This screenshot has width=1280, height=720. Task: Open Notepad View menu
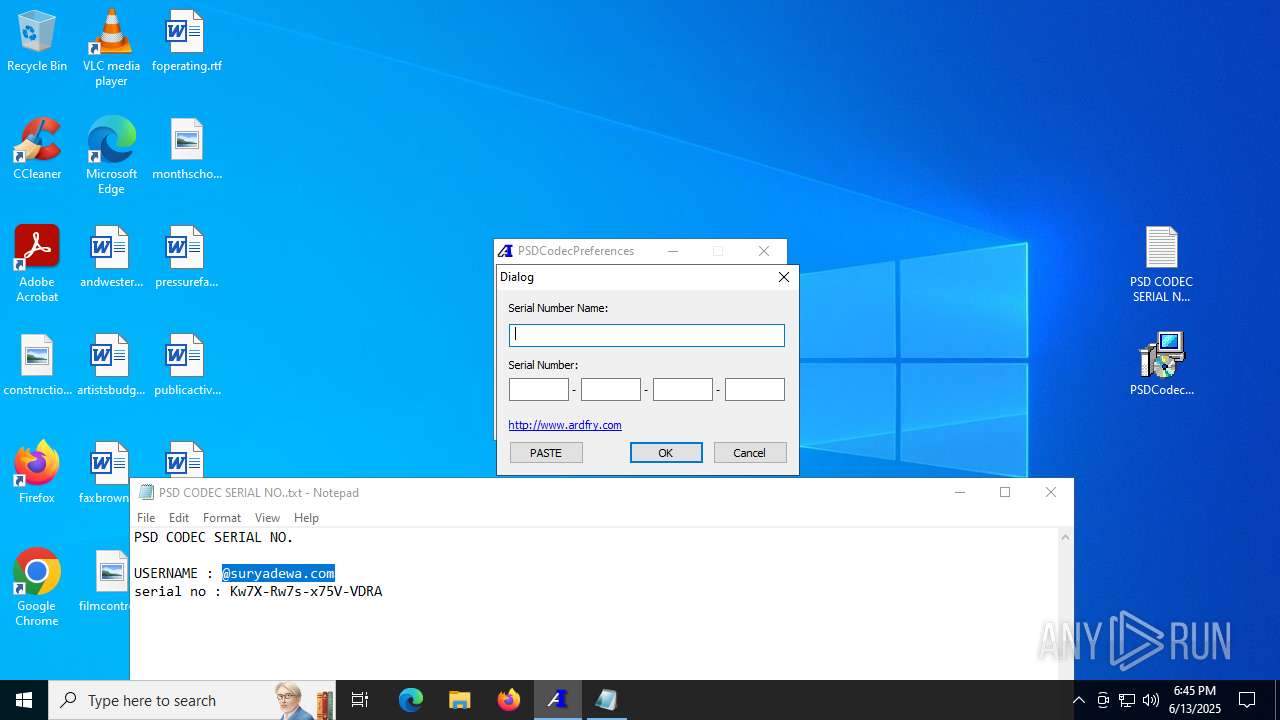click(267, 517)
